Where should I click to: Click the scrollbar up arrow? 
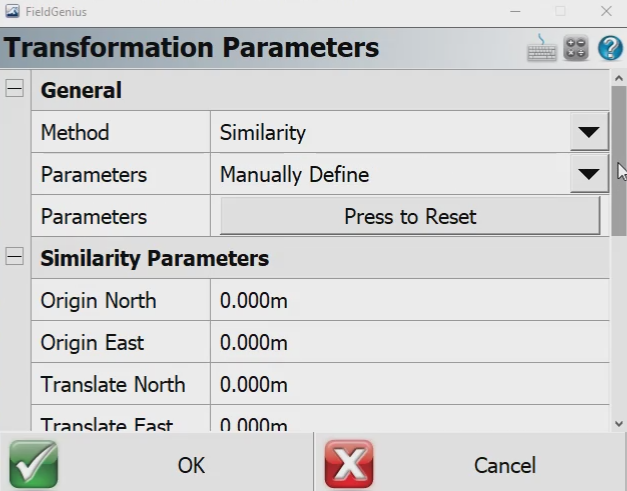[x=619, y=77]
